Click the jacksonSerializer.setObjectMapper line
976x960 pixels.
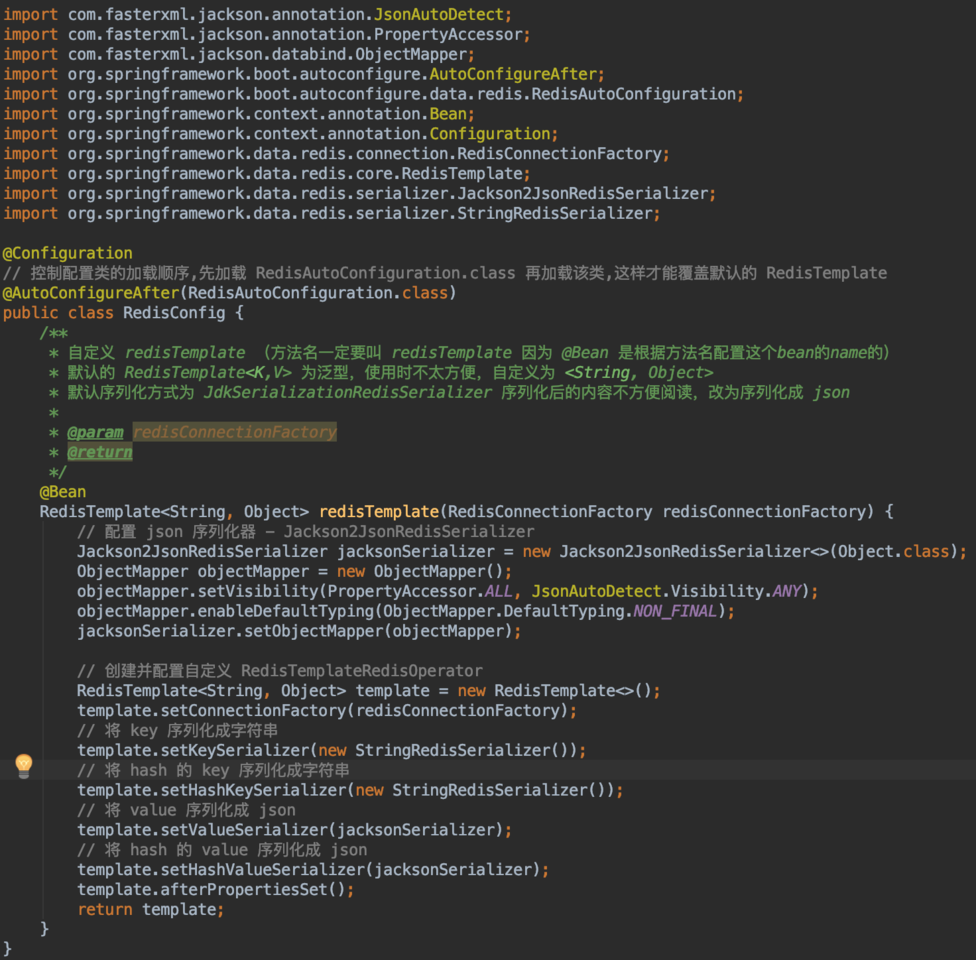click(299, 631)
